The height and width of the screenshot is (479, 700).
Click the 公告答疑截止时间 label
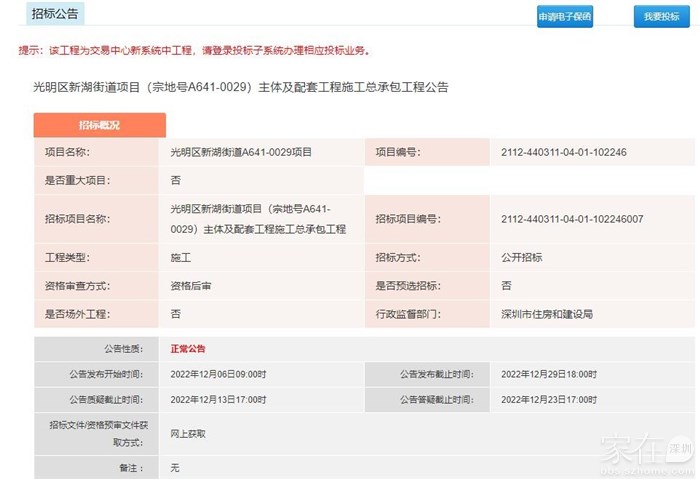437,400
